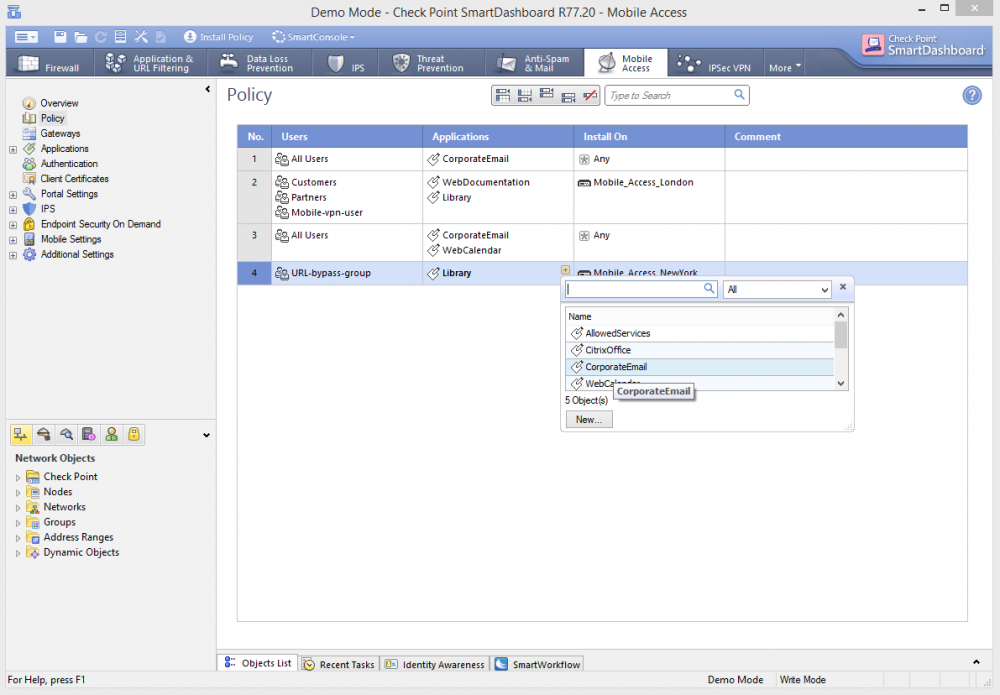Show VPN communities lock icon

(133, 435)
